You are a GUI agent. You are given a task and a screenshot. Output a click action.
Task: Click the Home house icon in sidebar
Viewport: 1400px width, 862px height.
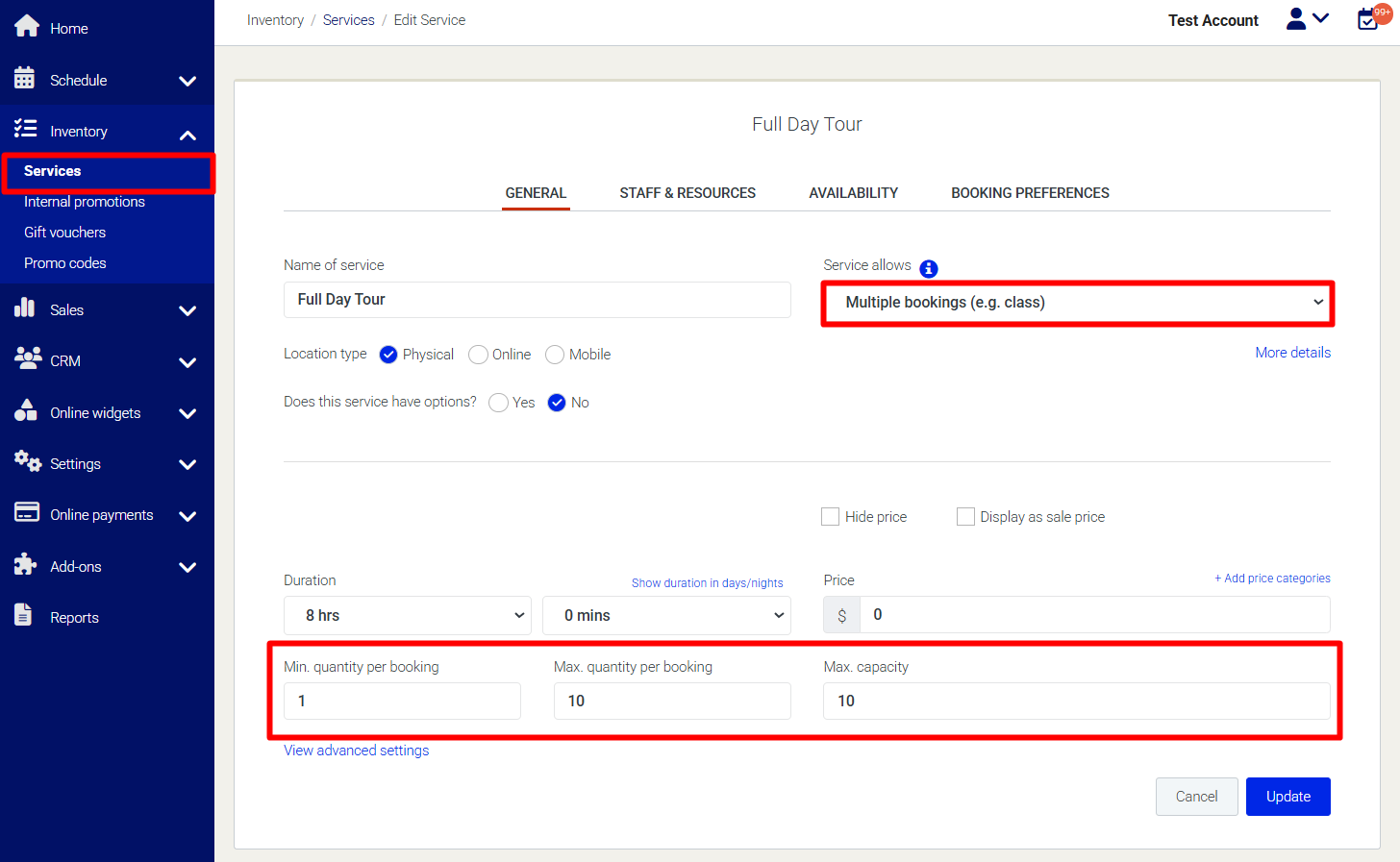coord(27,26)
